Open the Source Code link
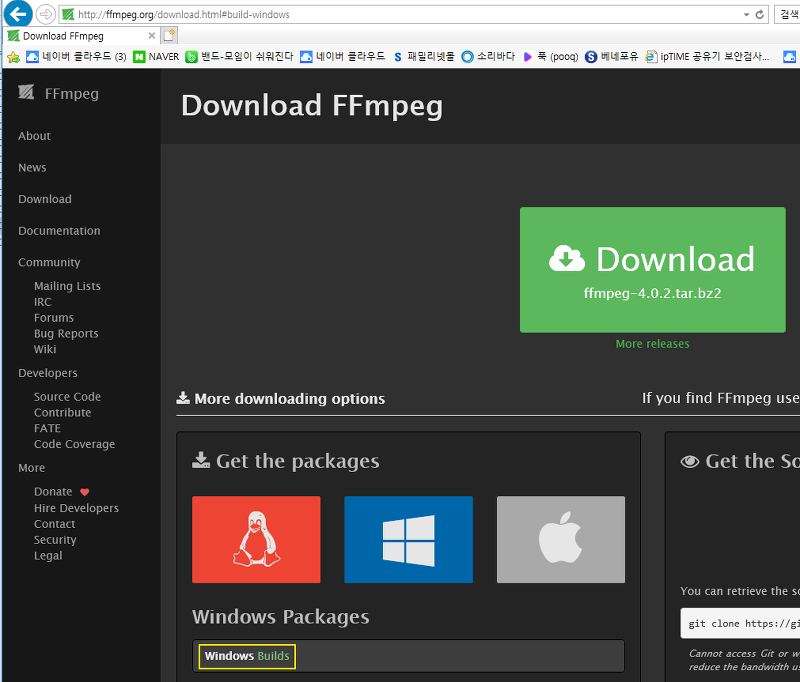Viewport: 800px width, 682px height. coord(67,396)
